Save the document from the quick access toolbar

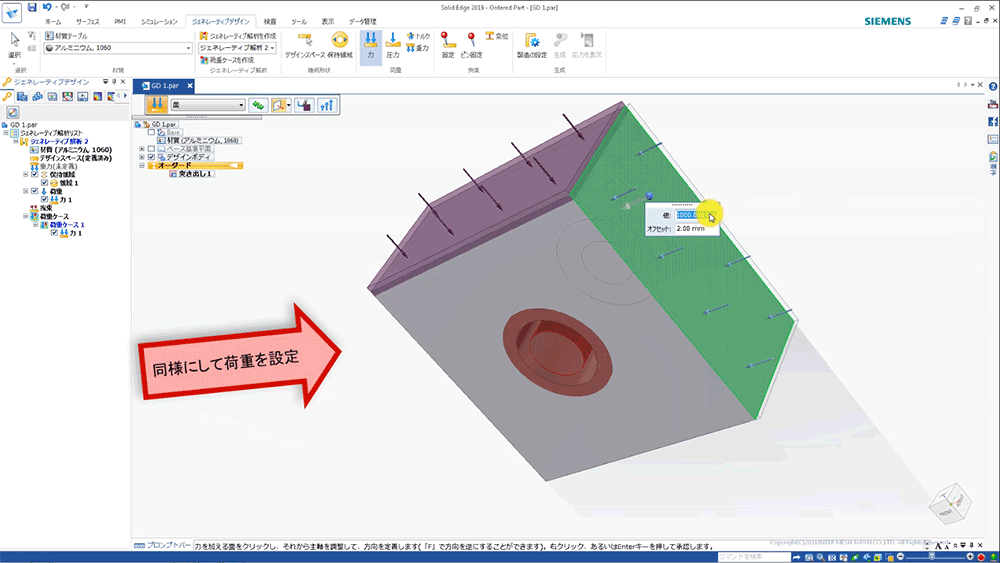point(32,7)
